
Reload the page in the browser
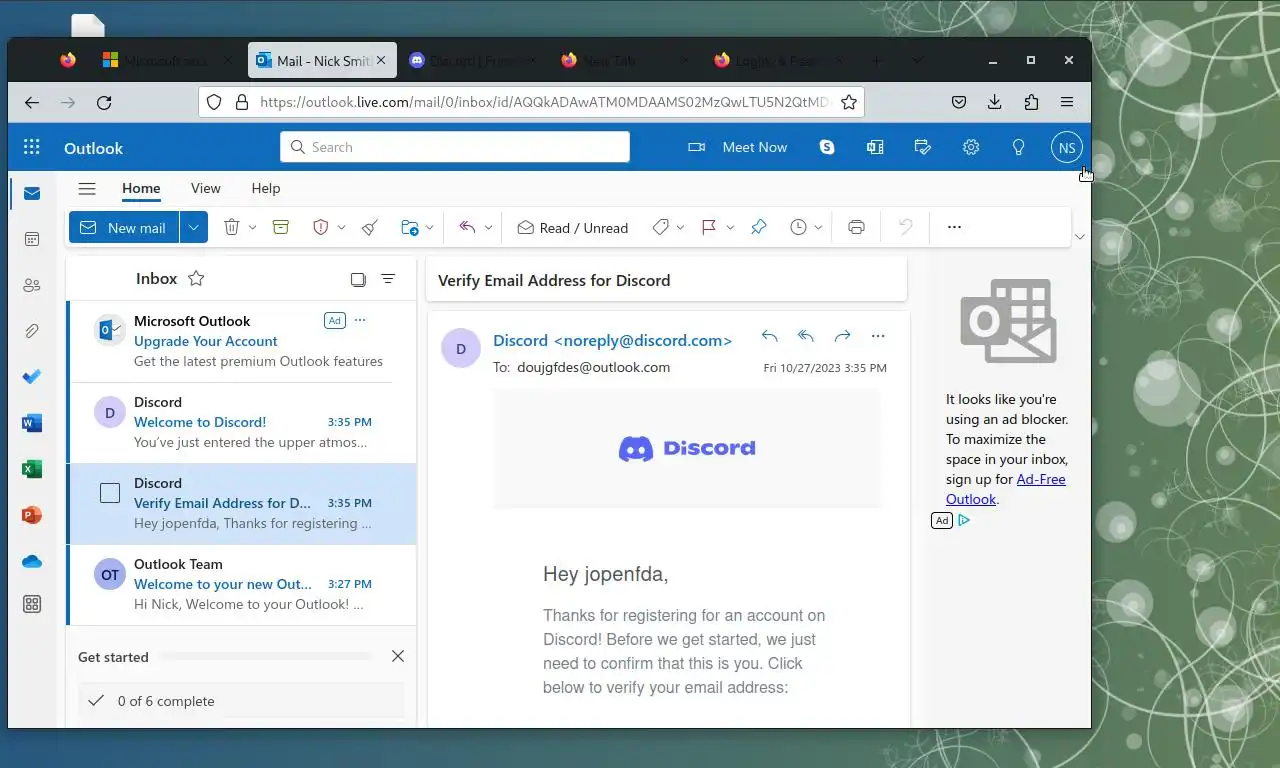click(104, 102)
